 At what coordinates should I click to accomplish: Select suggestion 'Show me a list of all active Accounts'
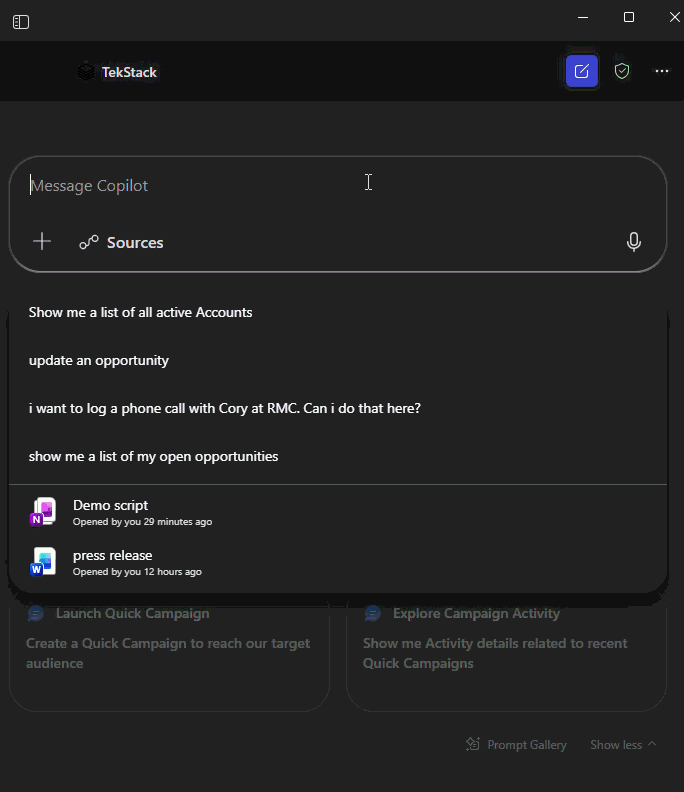338,313
